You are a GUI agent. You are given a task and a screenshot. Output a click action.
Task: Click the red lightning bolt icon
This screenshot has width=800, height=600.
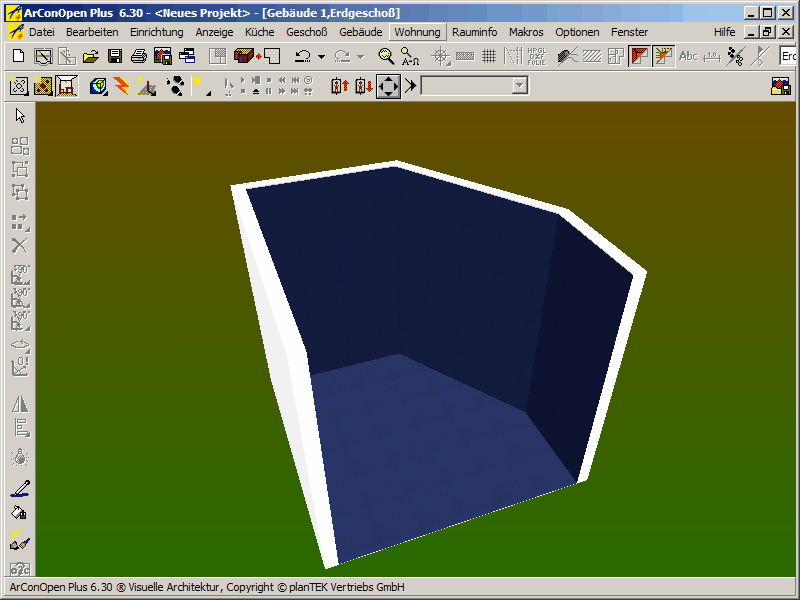click(x=122, y=87)
